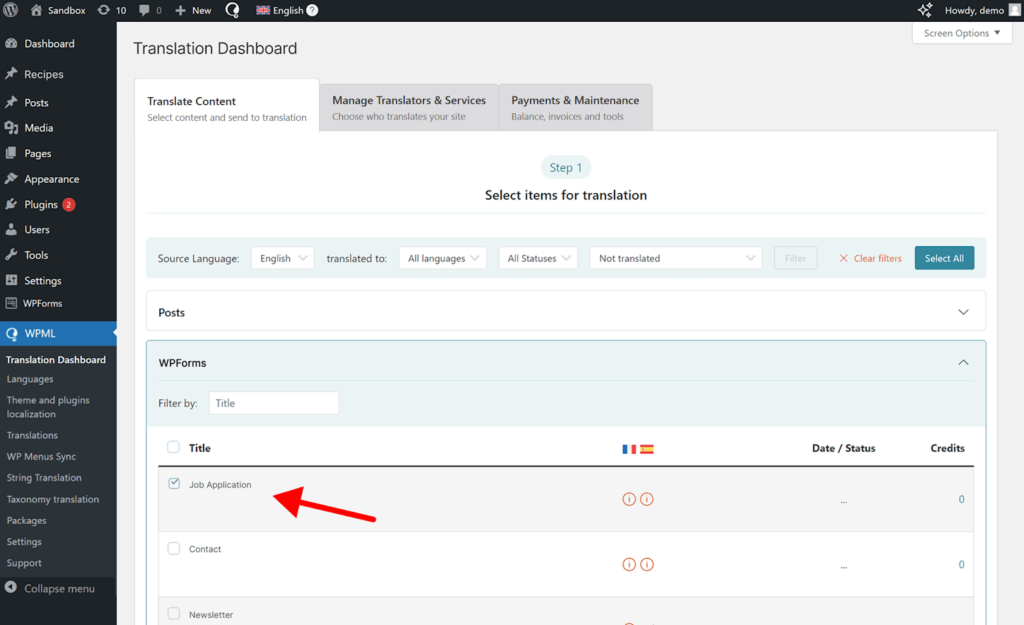This screenshot has width=1024, height=625.
Task: Open the All Statuses dropdown
Action: [538, 257]
